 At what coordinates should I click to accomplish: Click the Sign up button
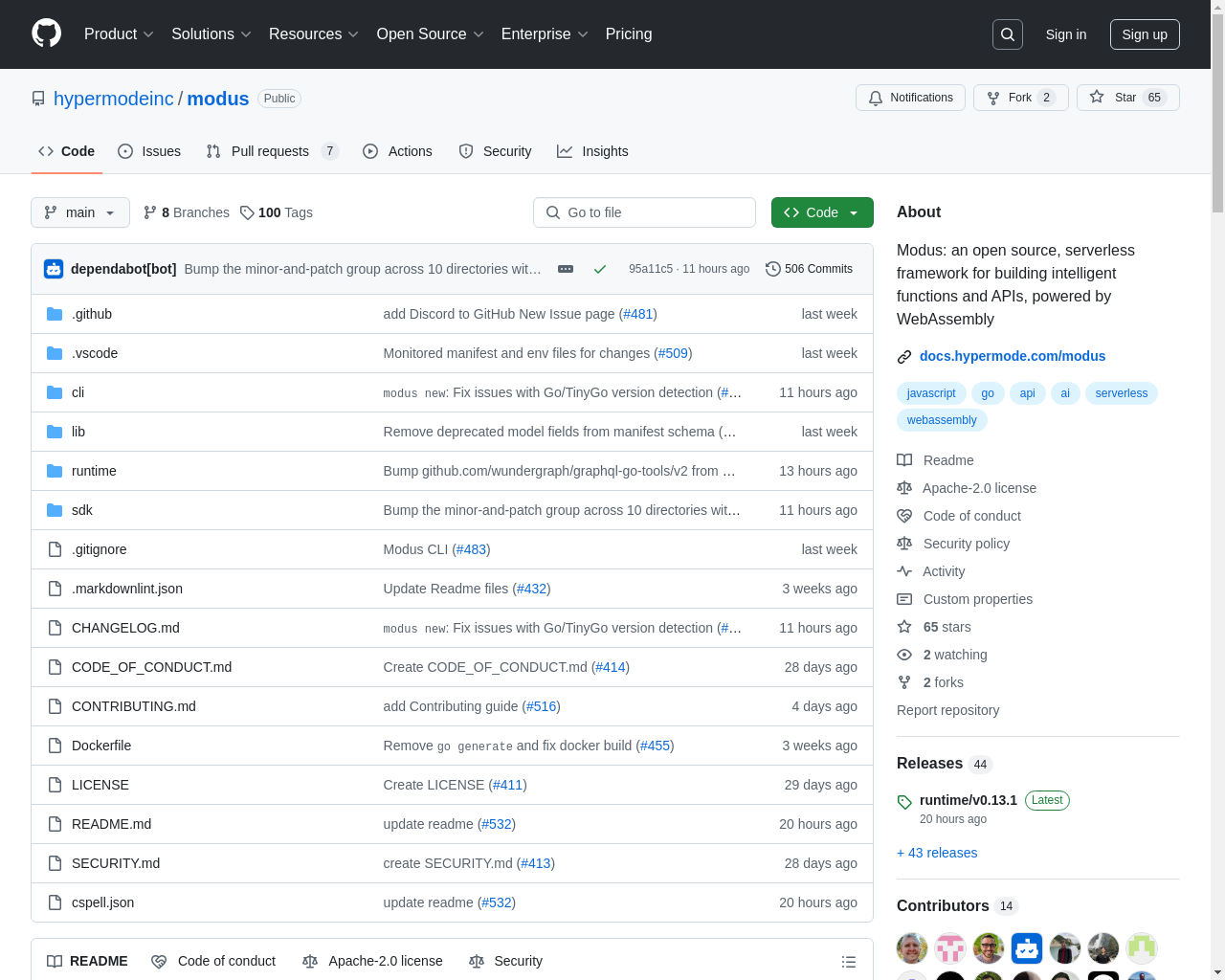(x=1145, y=34)
